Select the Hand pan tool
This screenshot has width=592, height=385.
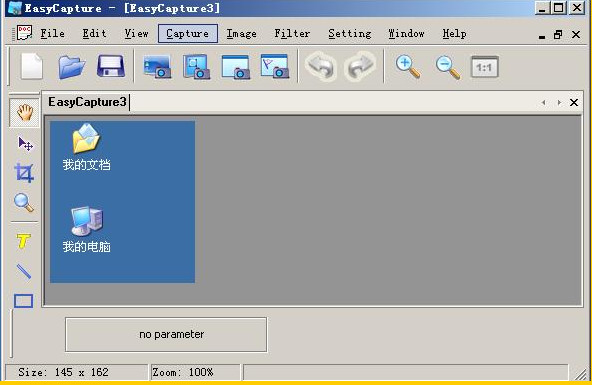coord(25,112)
